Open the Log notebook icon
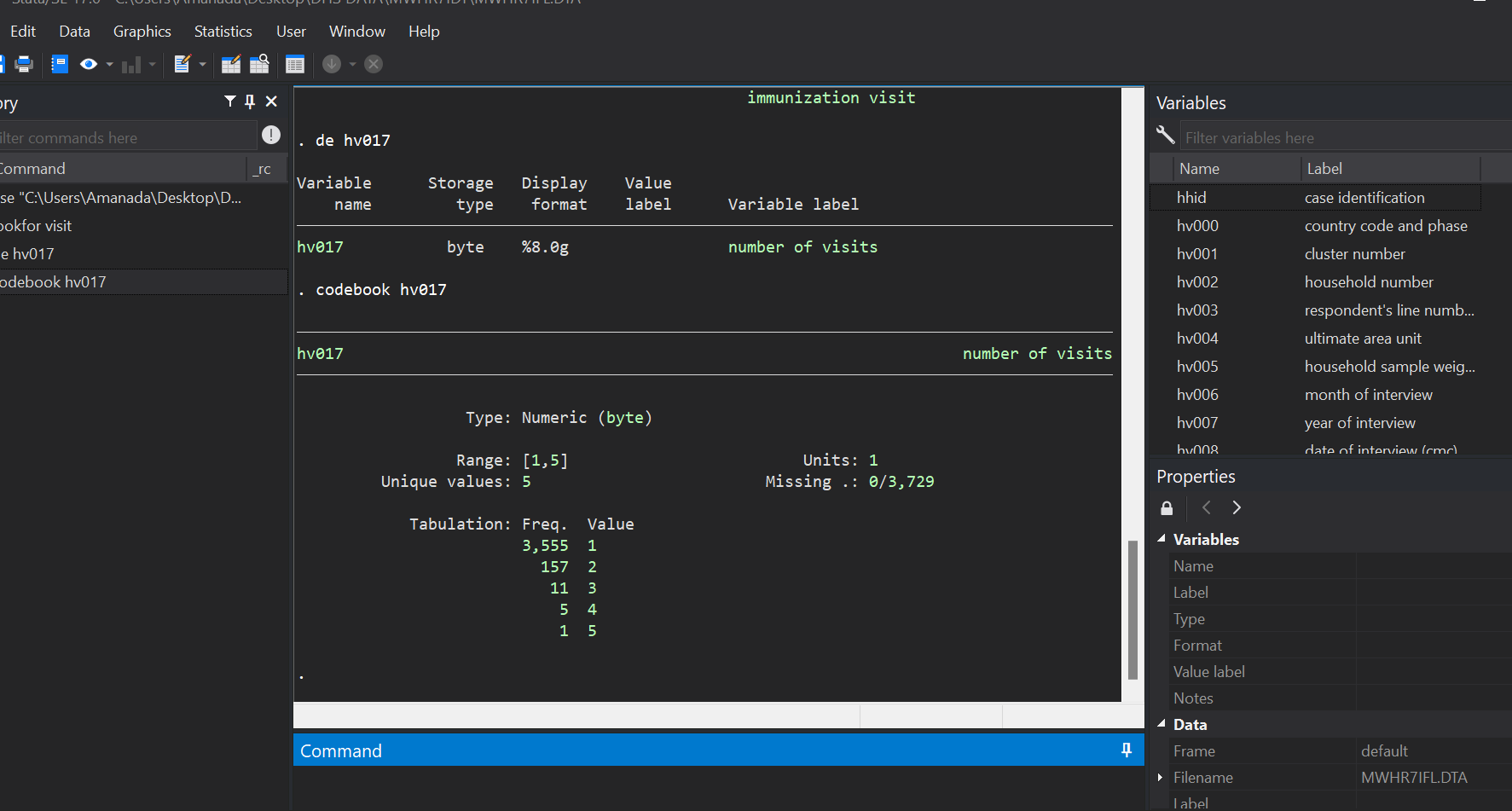Viewport: 1512px width, 811px height. pyautogui.click(x=60, y=64)
